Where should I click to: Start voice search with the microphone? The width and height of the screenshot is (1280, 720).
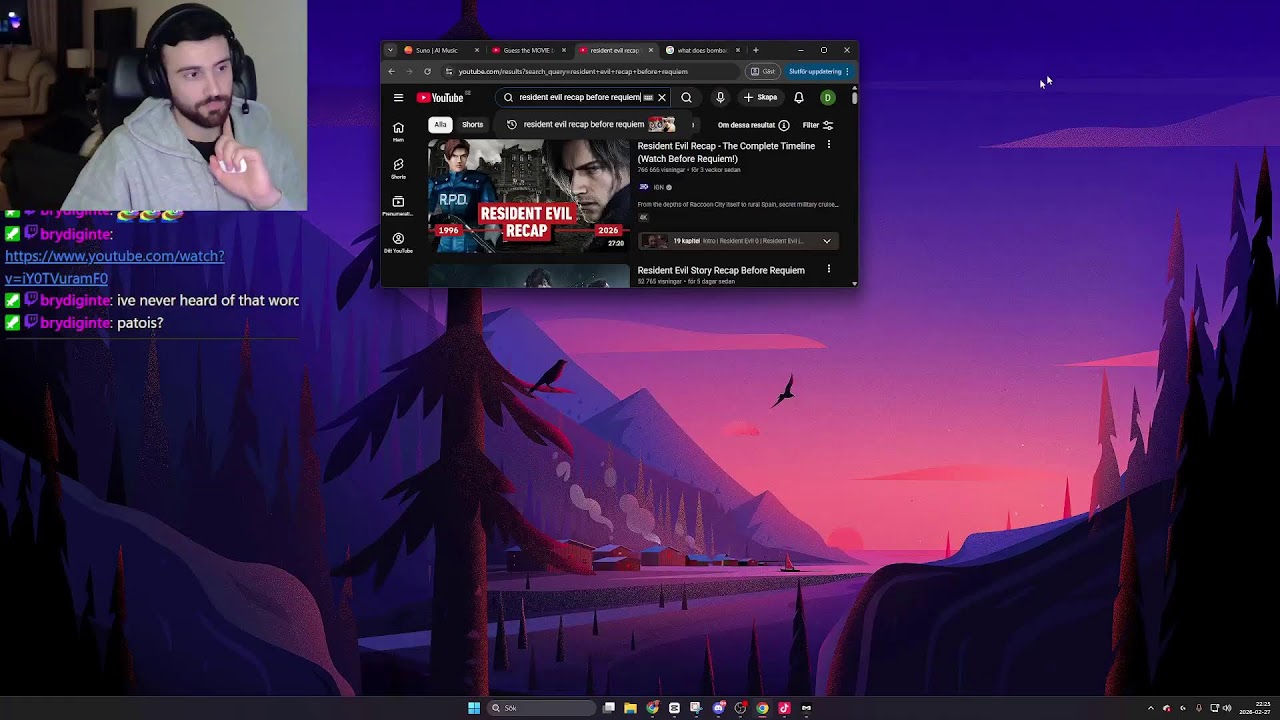(720, 98)
